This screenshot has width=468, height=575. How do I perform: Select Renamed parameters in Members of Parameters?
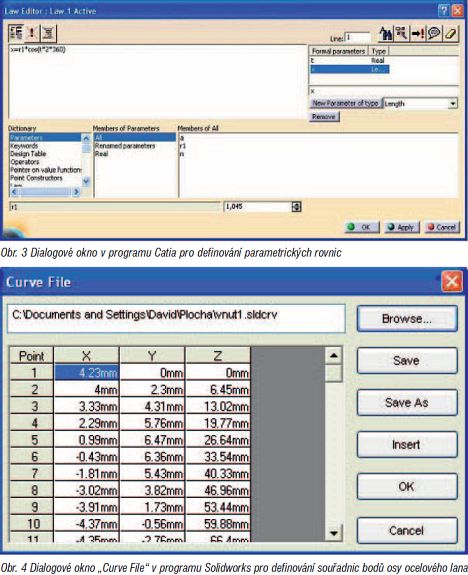[x=125, y=146]
